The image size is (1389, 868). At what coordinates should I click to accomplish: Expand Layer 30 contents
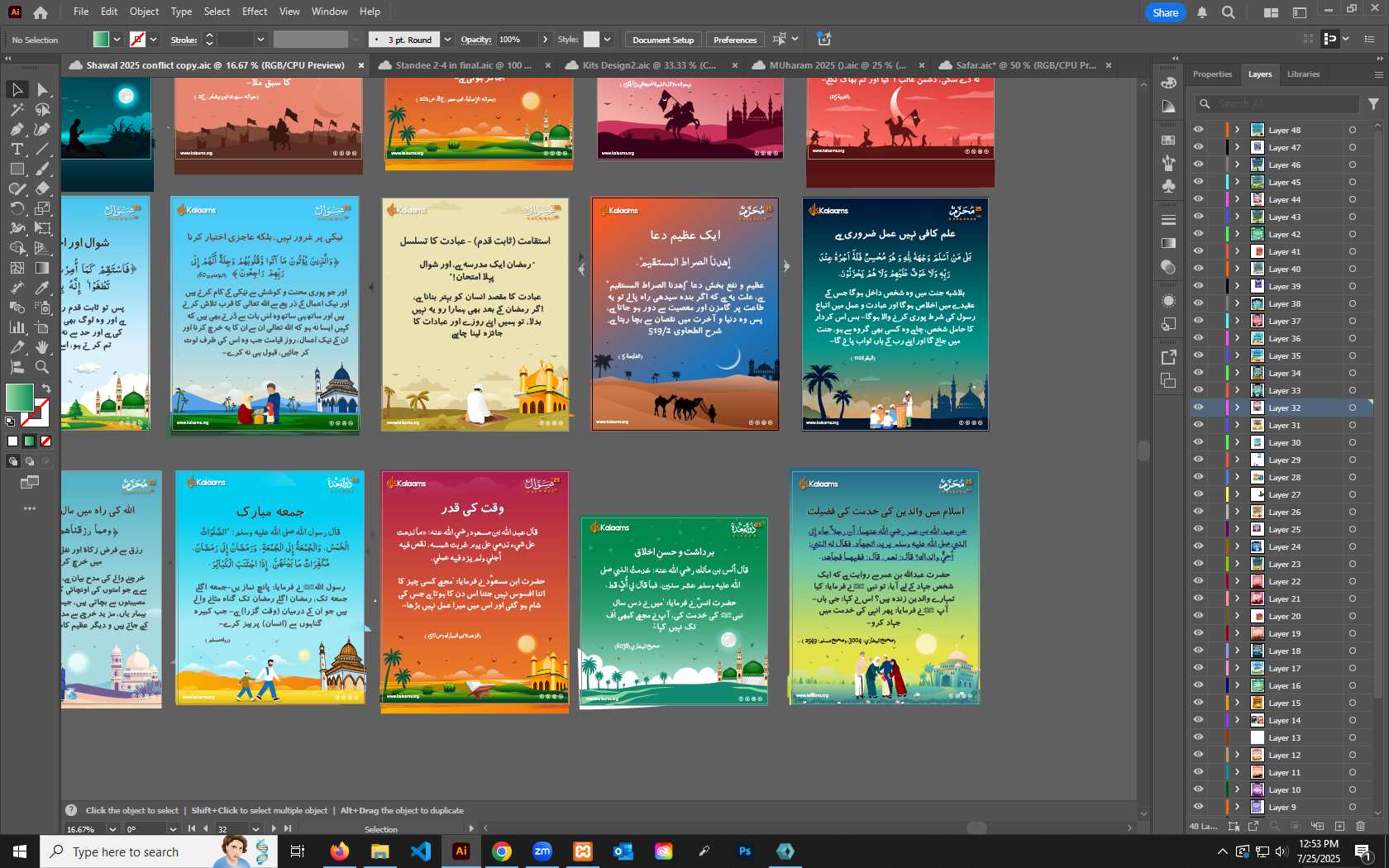tap(1237, 442)
